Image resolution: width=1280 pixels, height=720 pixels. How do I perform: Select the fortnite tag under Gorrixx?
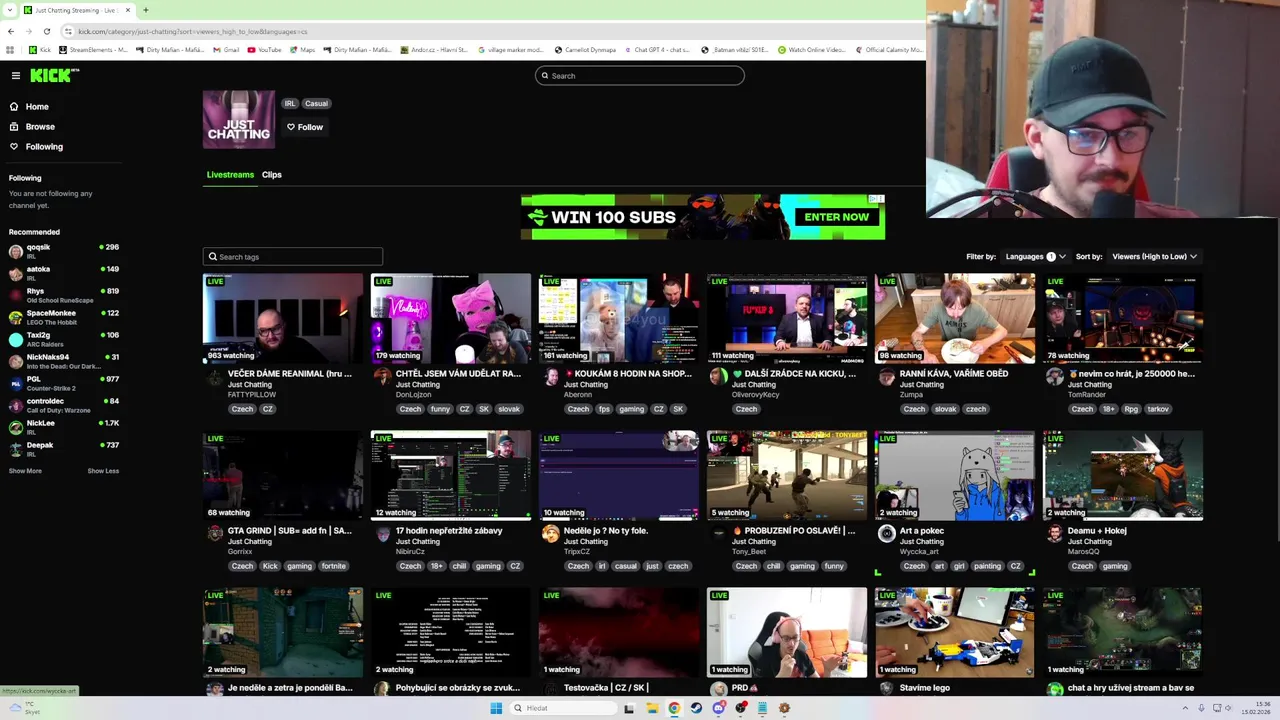pyautogui.click(x=333, y=566)
